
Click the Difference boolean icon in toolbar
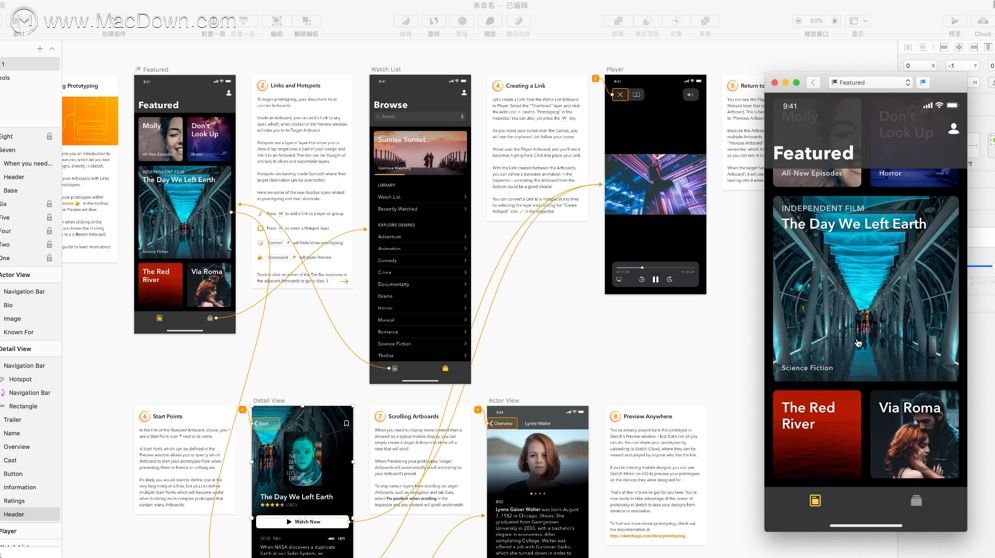pyautogui.click(x=705, y=21)
